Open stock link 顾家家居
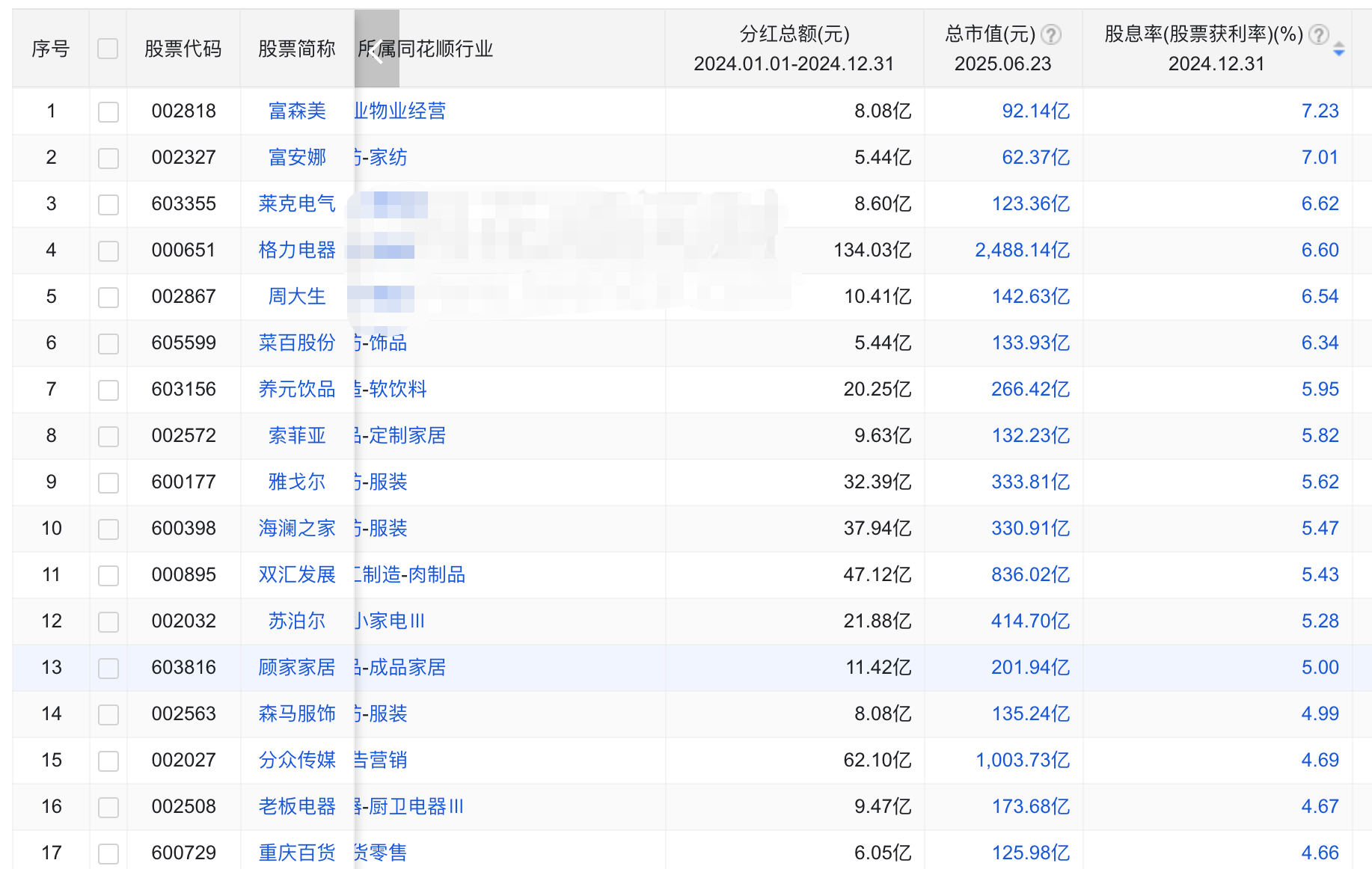This screenshot has width=1372, height=869. [297, 667]
